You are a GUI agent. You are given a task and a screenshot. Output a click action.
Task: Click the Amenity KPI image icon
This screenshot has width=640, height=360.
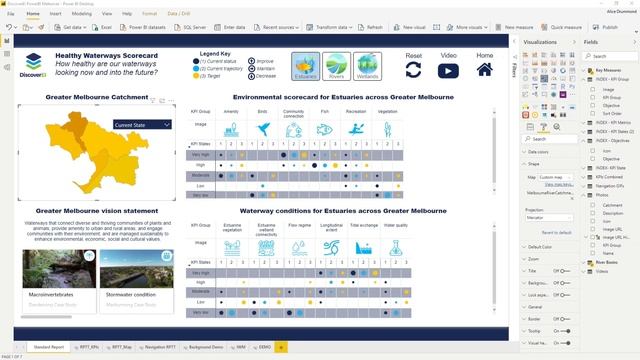(x=231, y=130)
